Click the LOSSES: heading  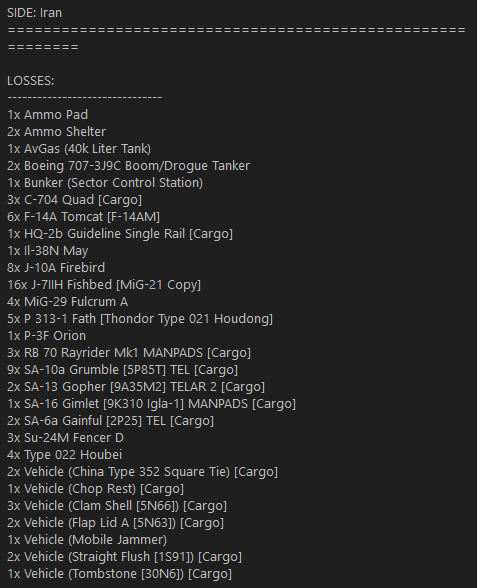click(31, 81)
